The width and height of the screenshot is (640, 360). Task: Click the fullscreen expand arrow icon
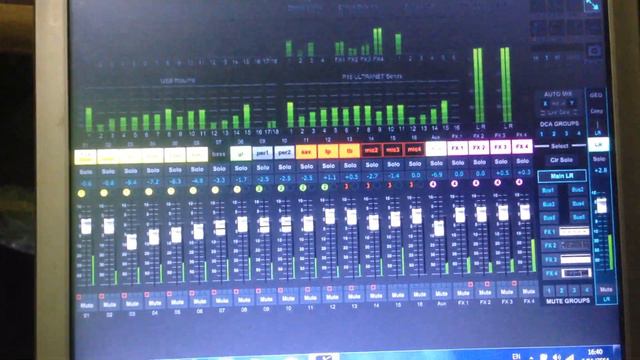[x=591, y=6]
